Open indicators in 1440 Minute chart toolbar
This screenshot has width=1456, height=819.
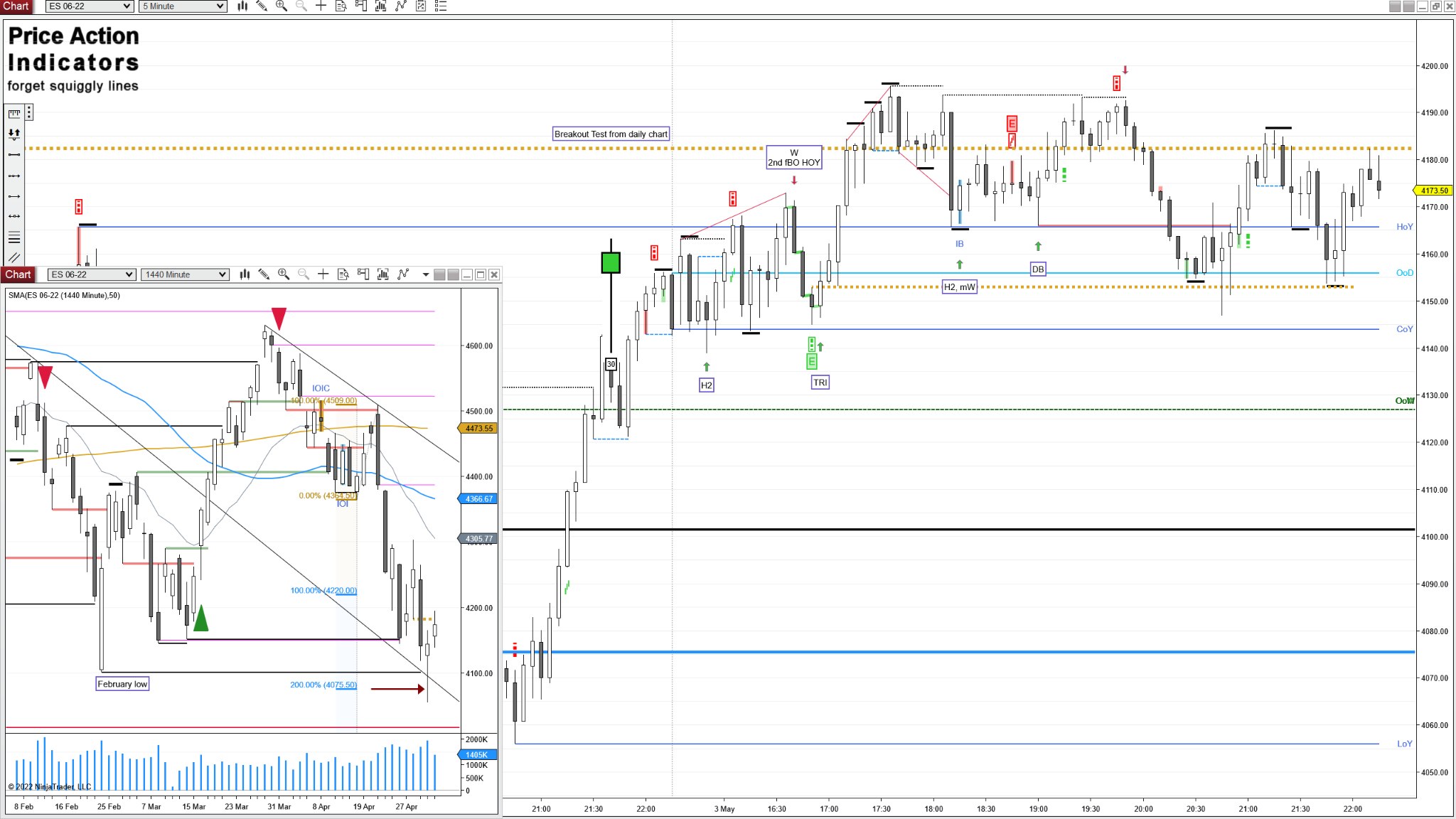pos(383,274)
